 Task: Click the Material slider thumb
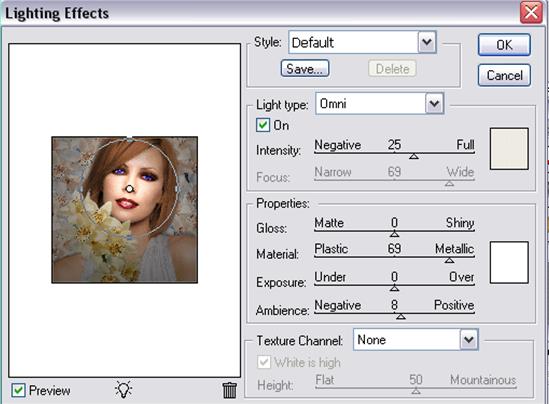click(x=450, y=260)
